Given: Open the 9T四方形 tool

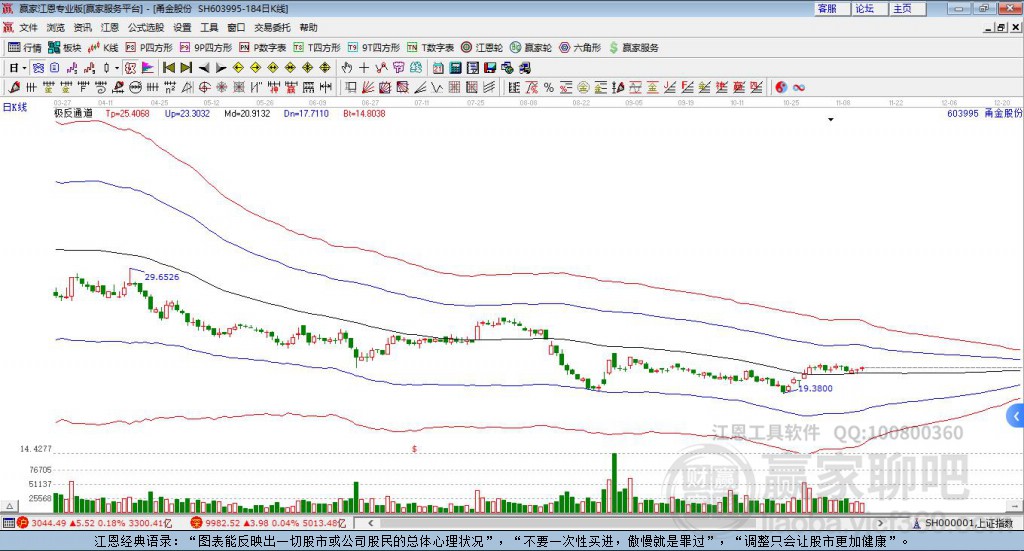Looking at the screenshot, I should 374,48.
